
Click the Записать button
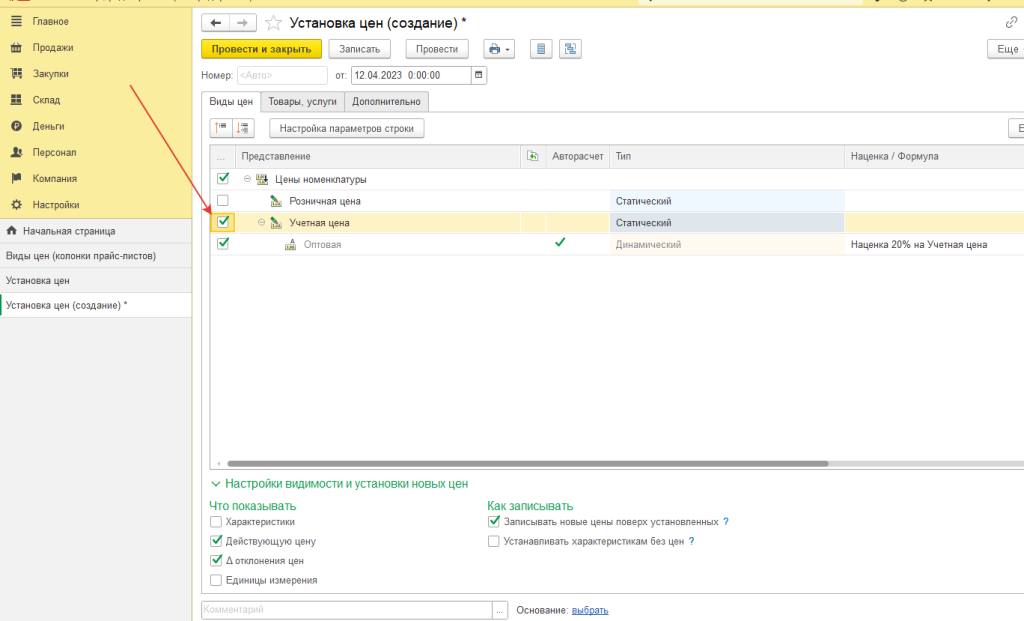pyautogui.click(x=359, y=49)
